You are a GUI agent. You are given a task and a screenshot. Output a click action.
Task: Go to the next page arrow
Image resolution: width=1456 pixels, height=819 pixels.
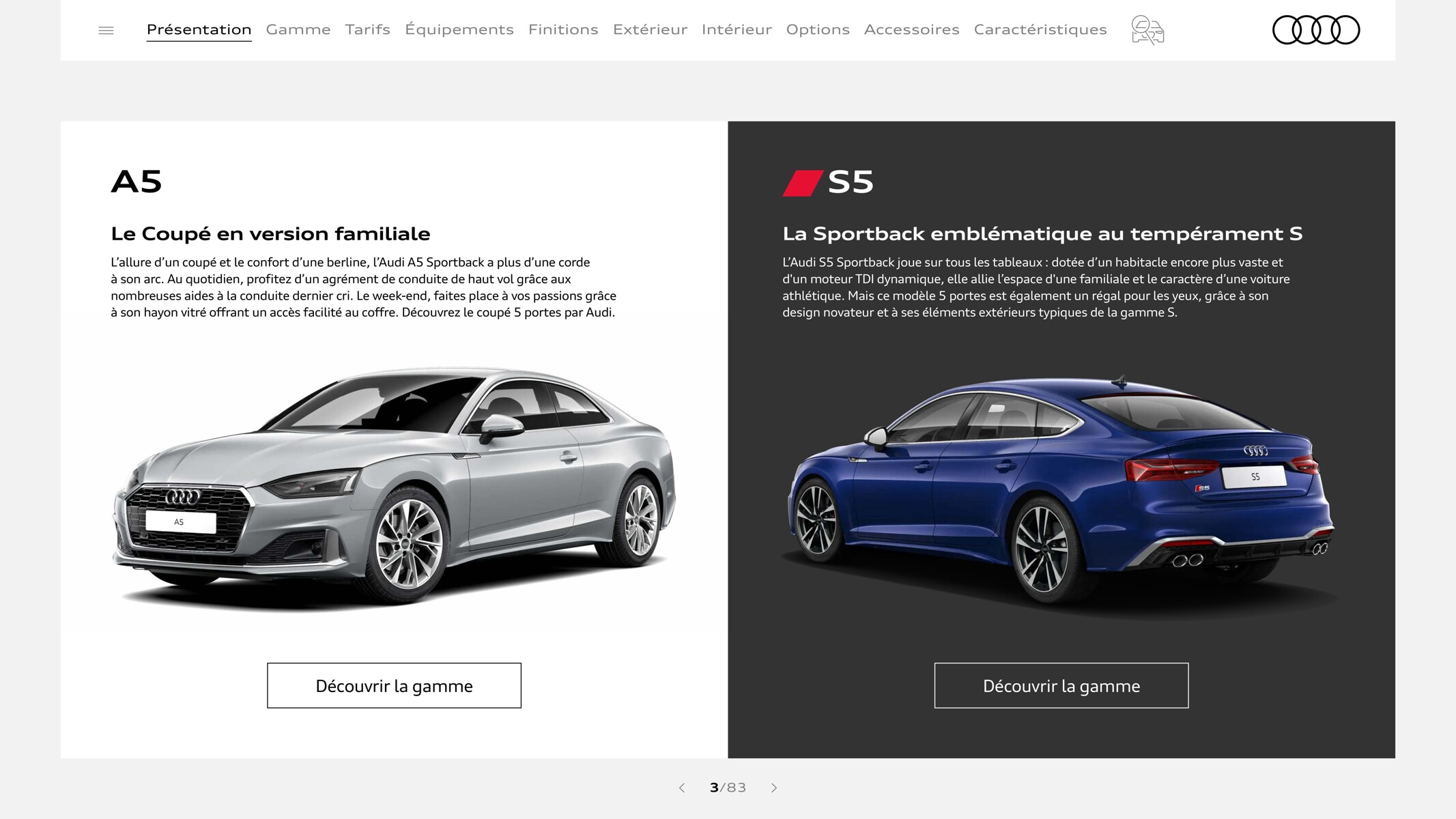click(x=774, y=788)
